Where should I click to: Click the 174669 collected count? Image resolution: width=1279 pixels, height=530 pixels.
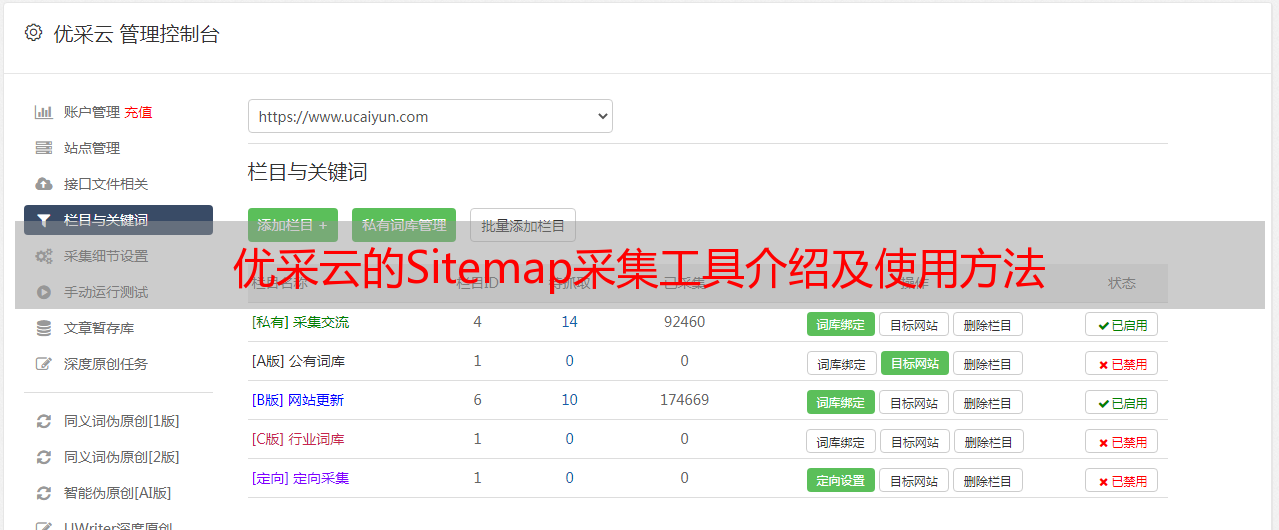(x=684, y=400)
